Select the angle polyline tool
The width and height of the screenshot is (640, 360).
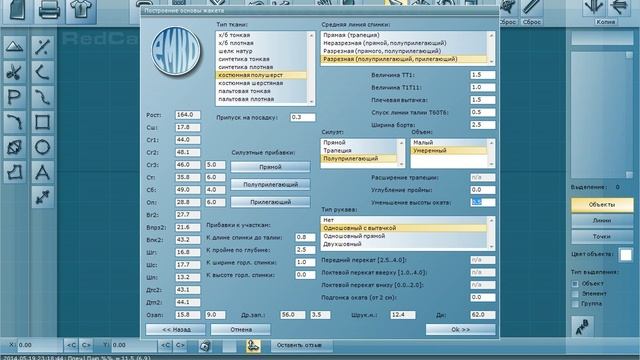pyautogui.click(x=42, y=72)
